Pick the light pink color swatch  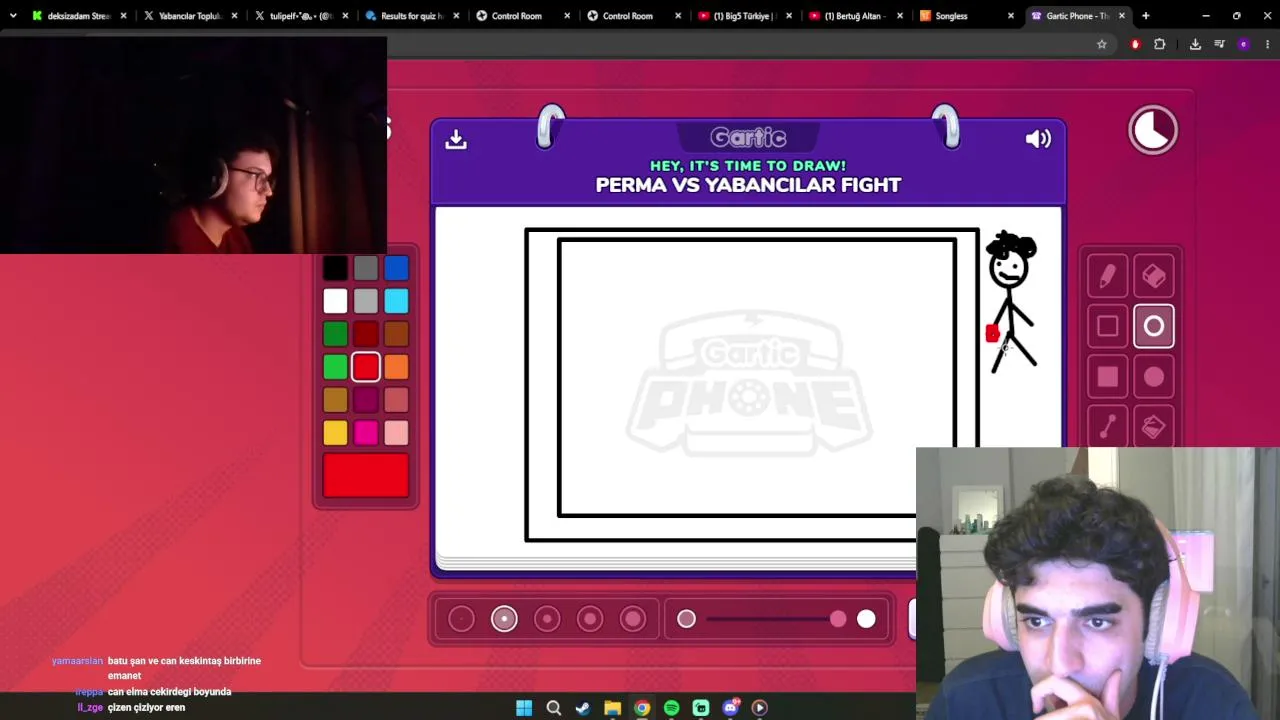[x=396, y=433]
